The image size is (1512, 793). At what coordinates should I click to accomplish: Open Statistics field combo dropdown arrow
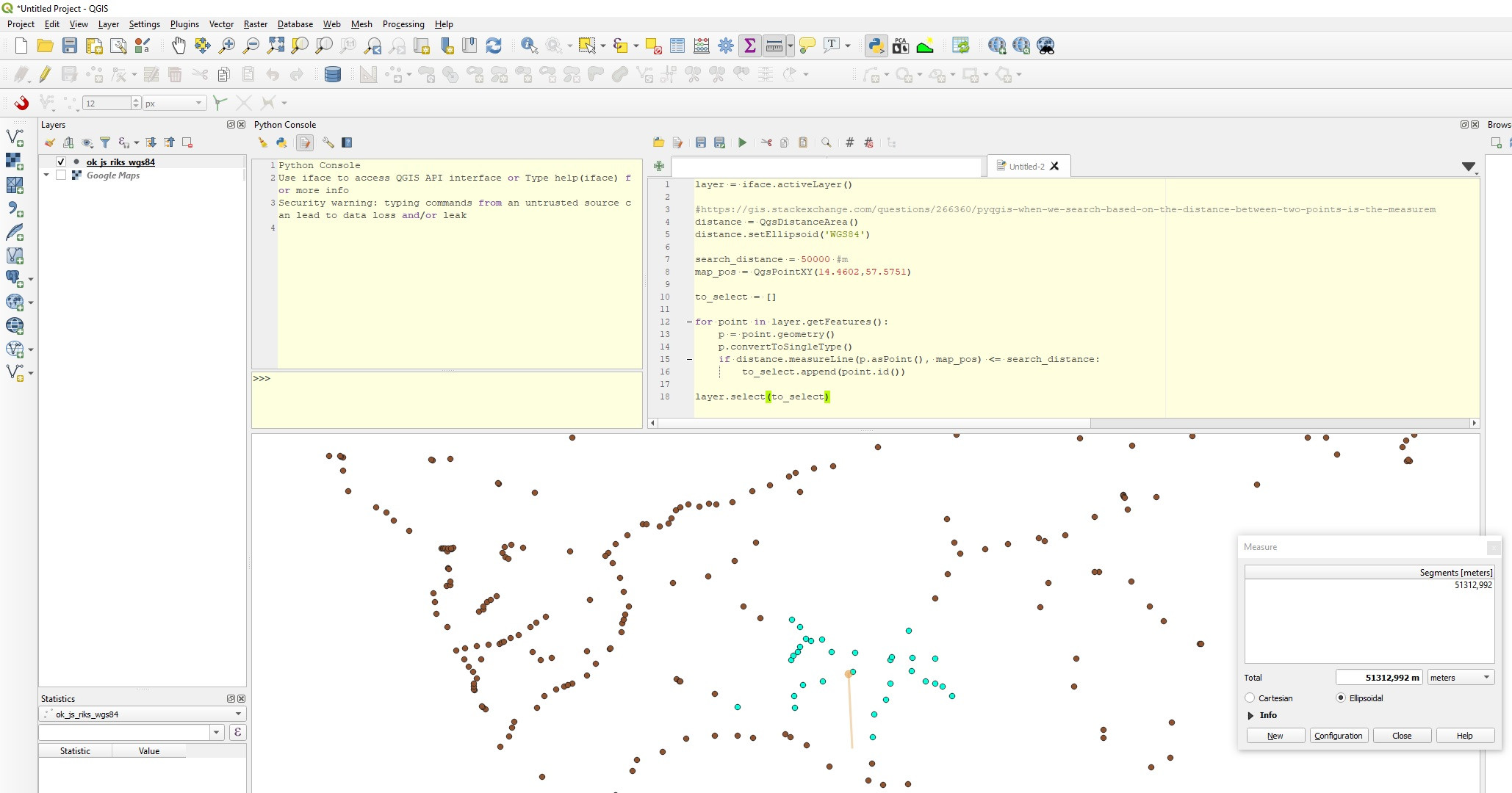point(216,733)
